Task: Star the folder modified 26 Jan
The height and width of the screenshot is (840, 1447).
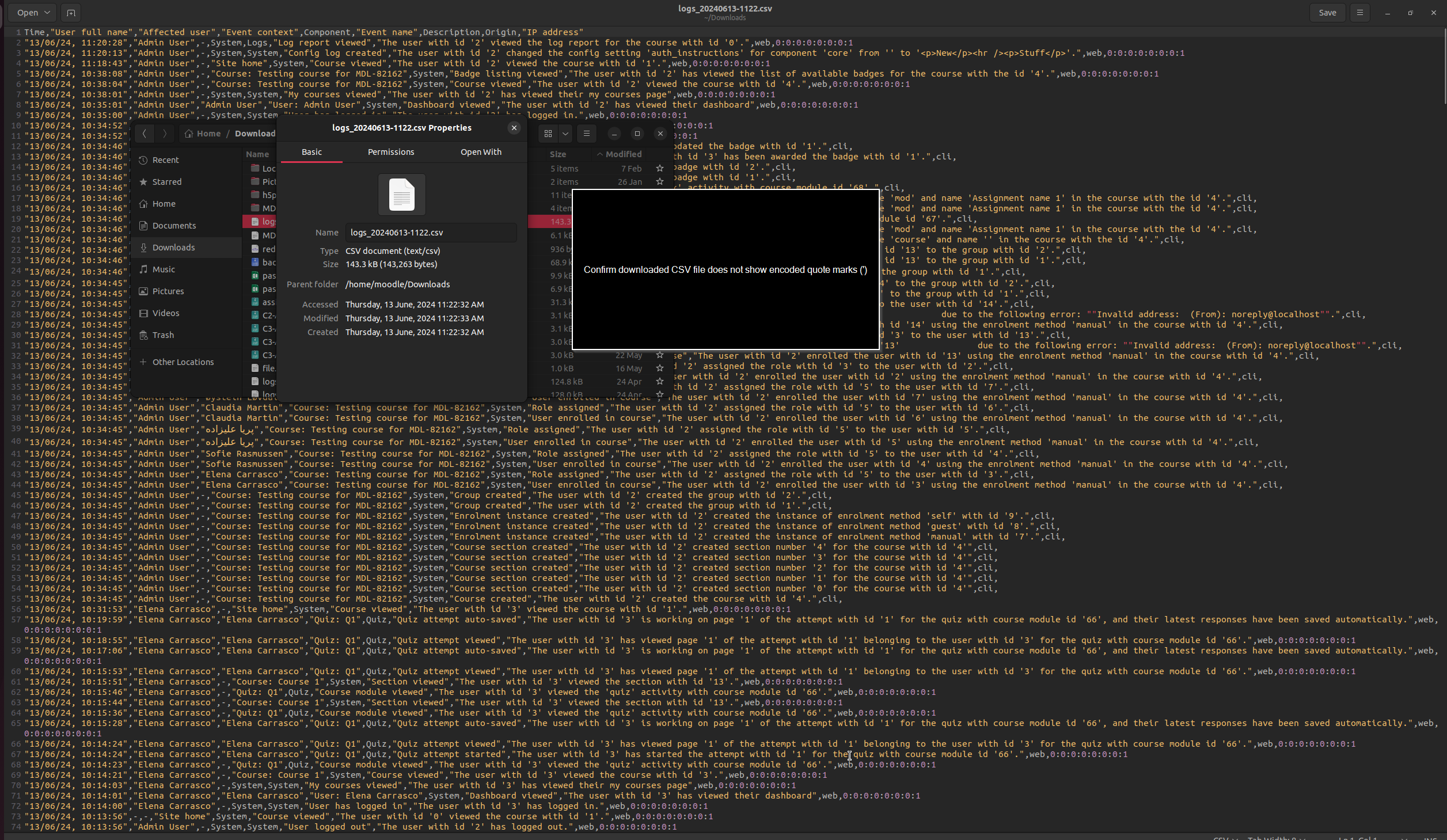Action: [660, 182]
